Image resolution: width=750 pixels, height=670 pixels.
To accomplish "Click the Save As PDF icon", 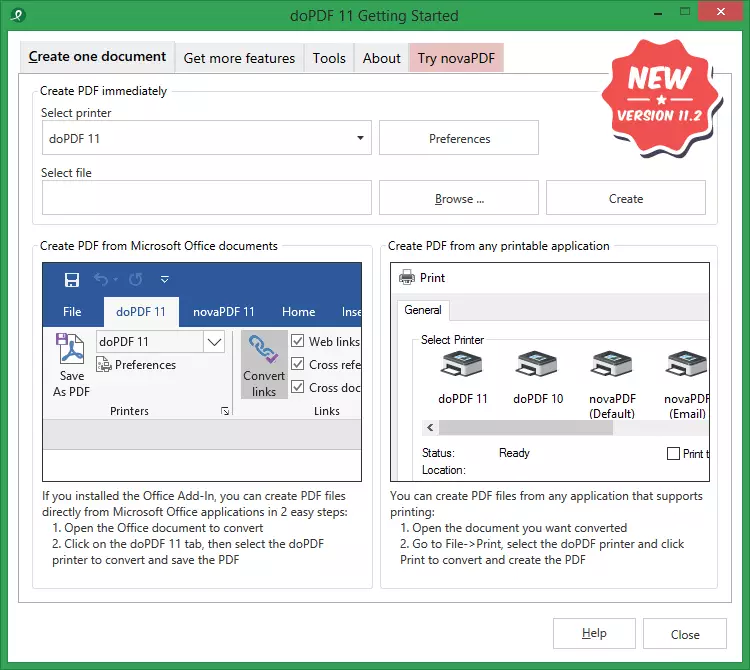I will (71, 349).
